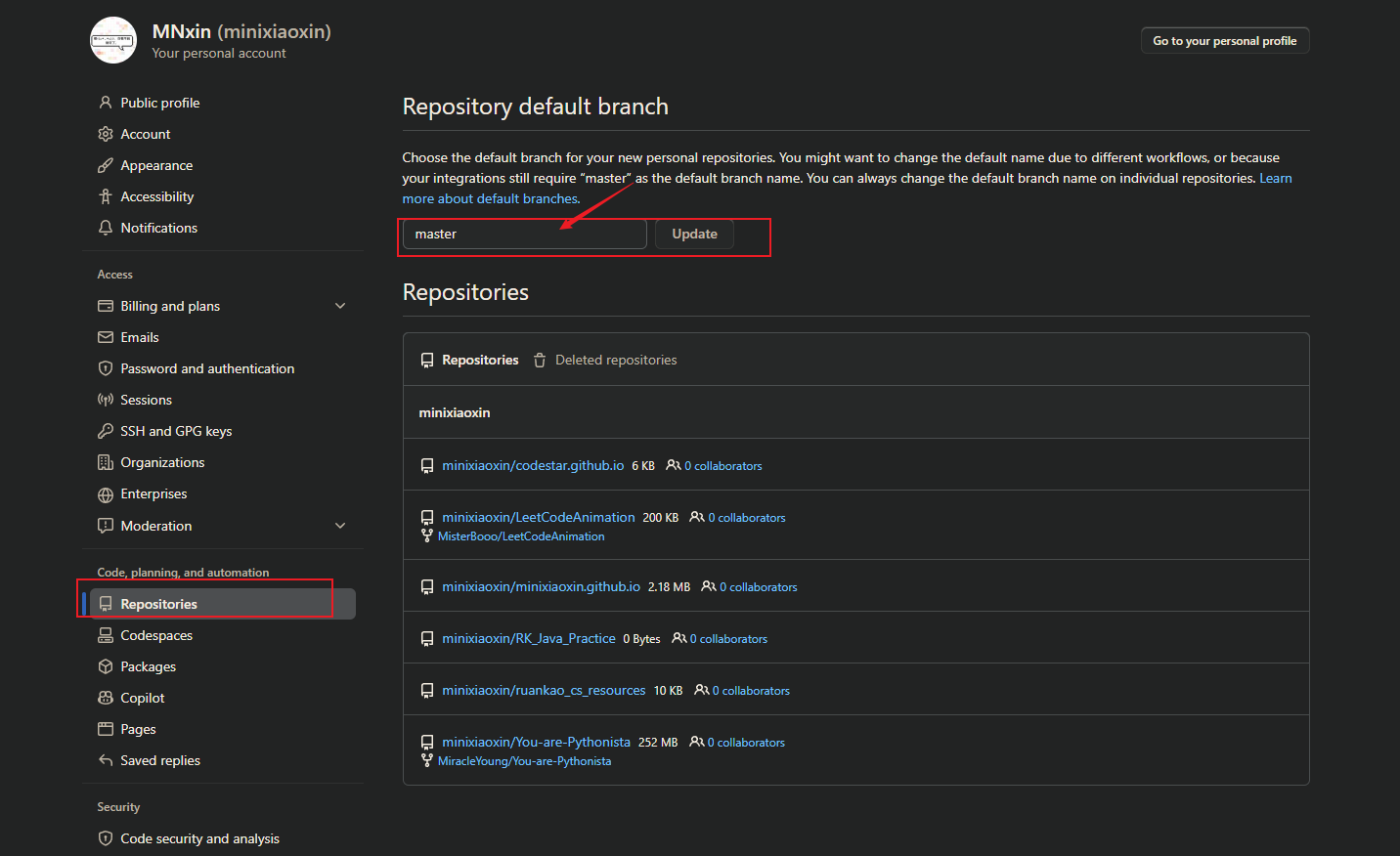The height and width of the screenshot is (856, 1400).
Task: Click the Sessions broadcast icon
Action: (x=106, y=400)
